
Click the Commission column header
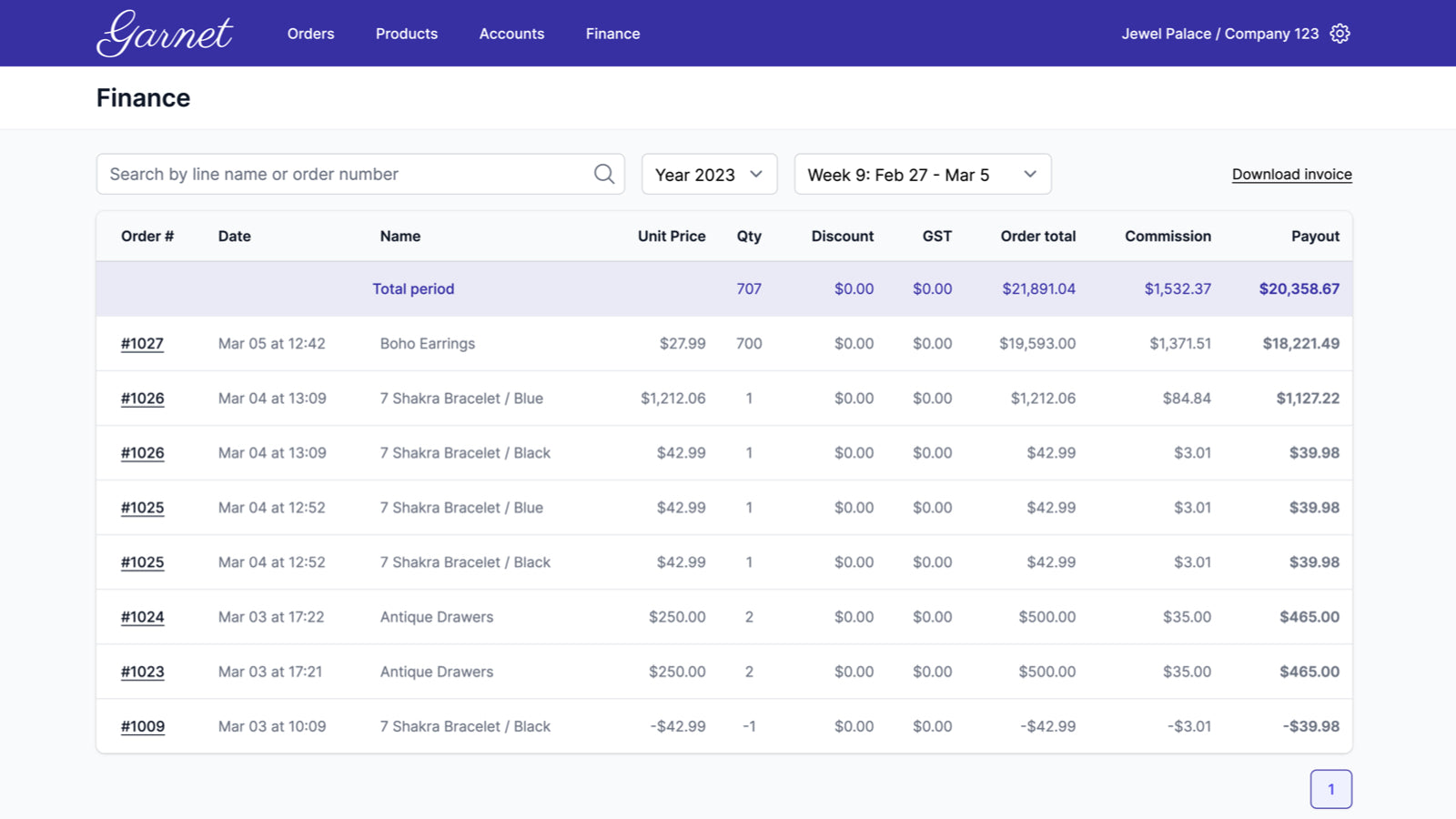(1168, 236)
